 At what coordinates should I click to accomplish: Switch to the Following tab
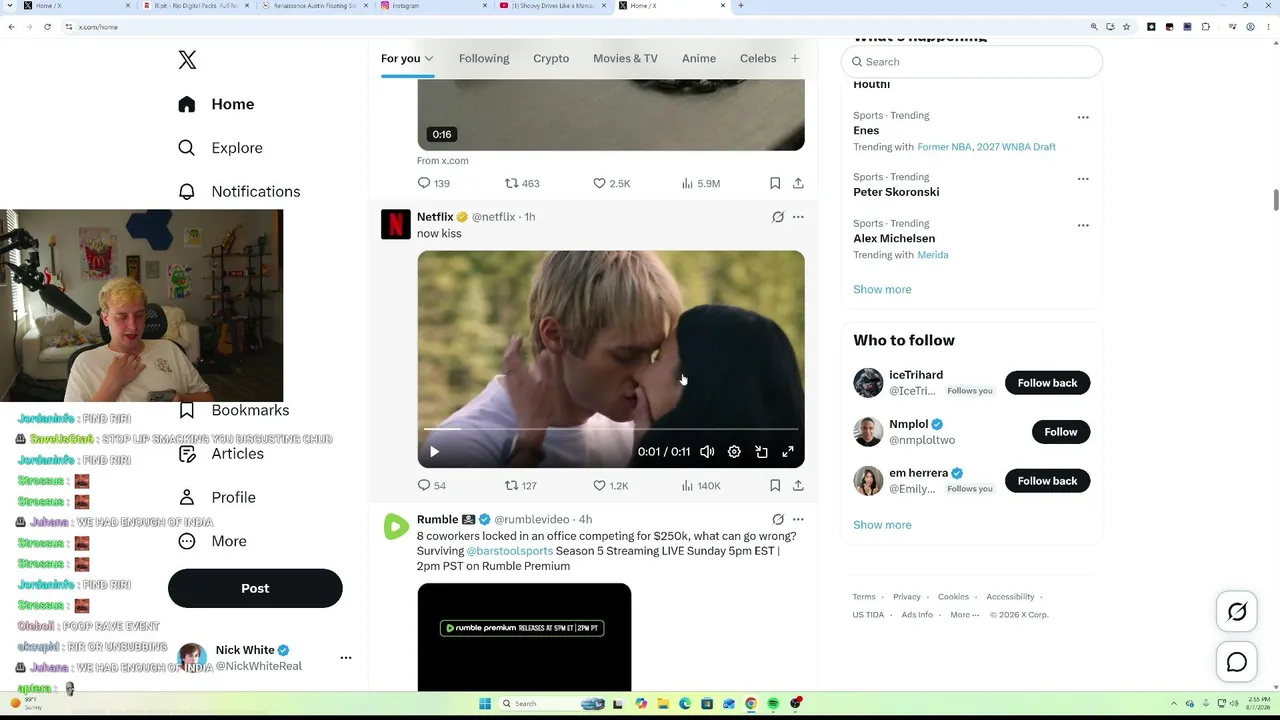click(x=484, y=58)
